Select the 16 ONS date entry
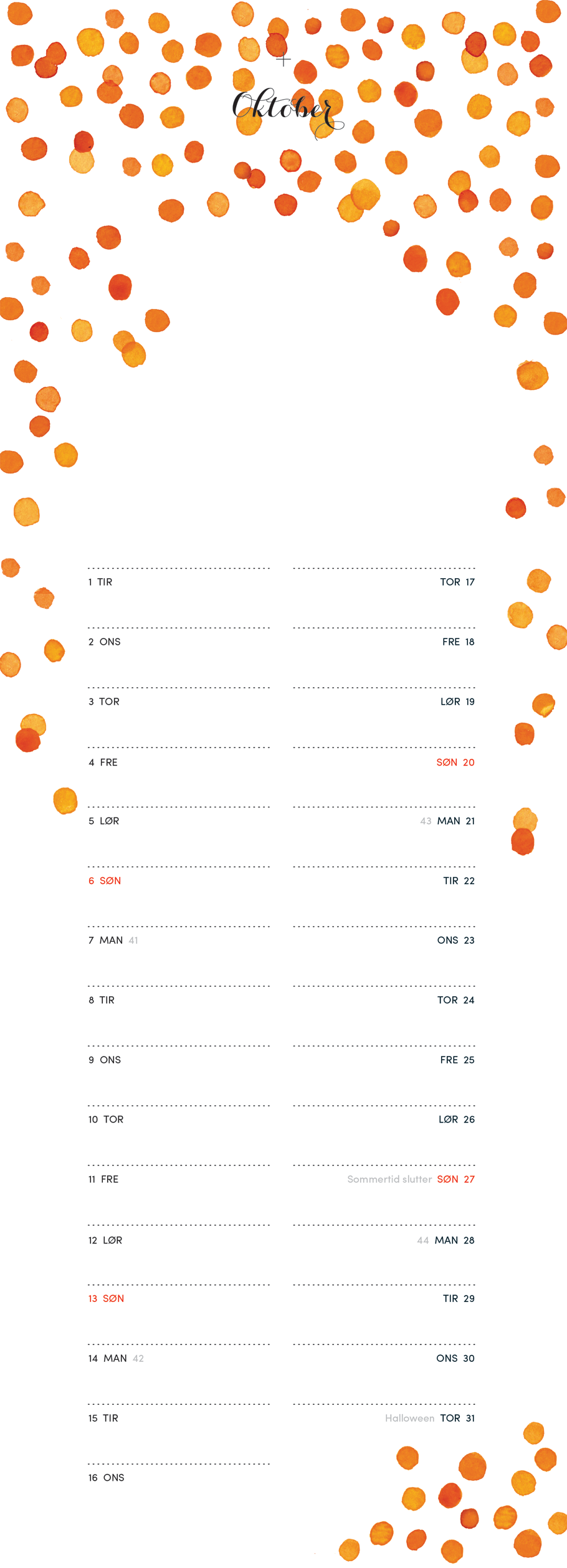 (x=106, y=1477)
